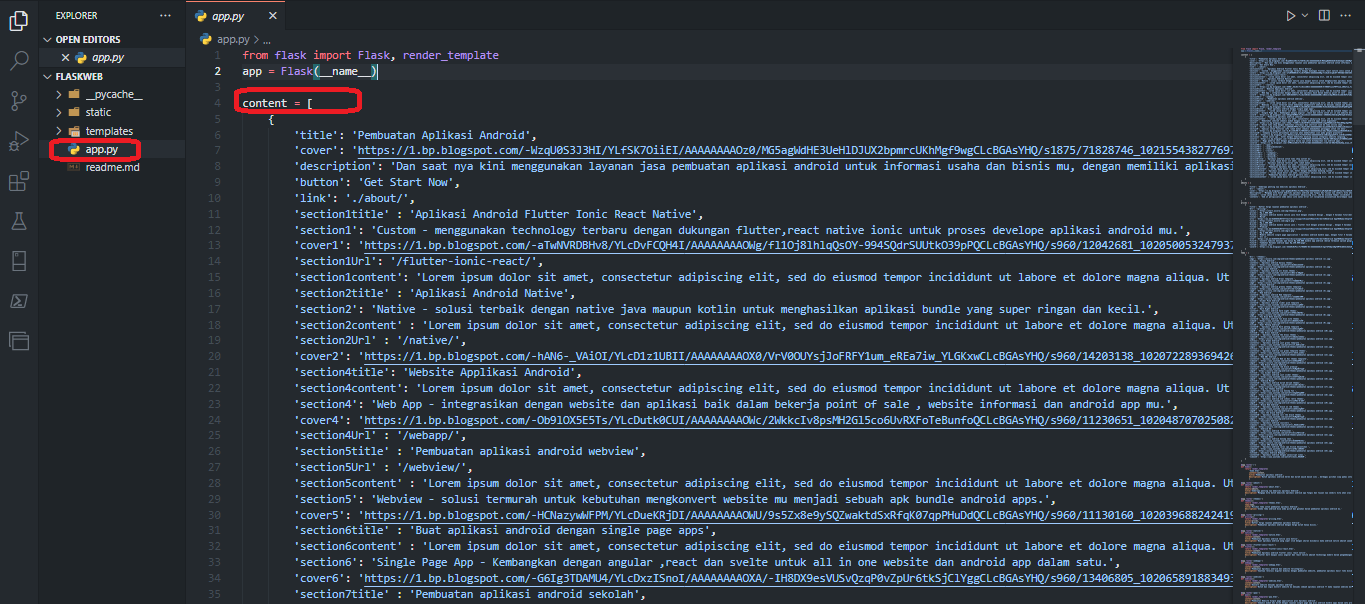Open the Search view in activity bar

point(18,61)
